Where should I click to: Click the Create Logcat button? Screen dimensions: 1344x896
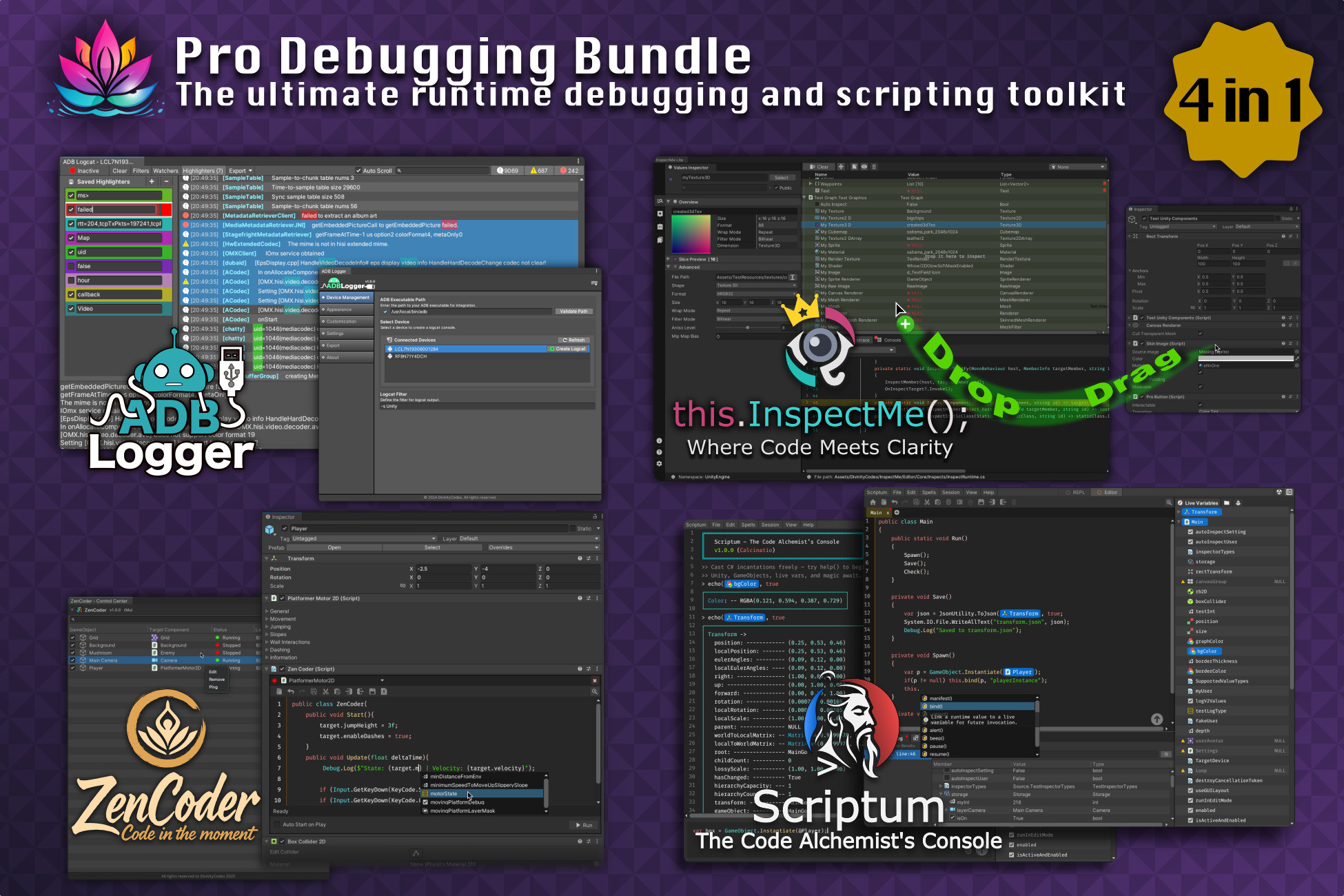click(x=568, y=349)
